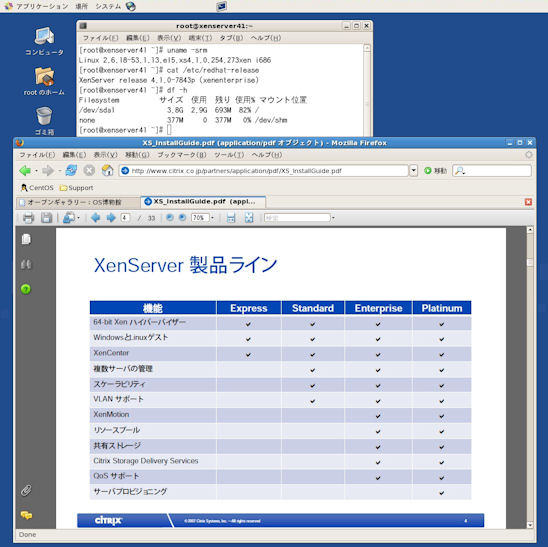The height and width of the screenshot is (547, 548).
Task: Click the PDF page number field
Action: click(125, 218)
